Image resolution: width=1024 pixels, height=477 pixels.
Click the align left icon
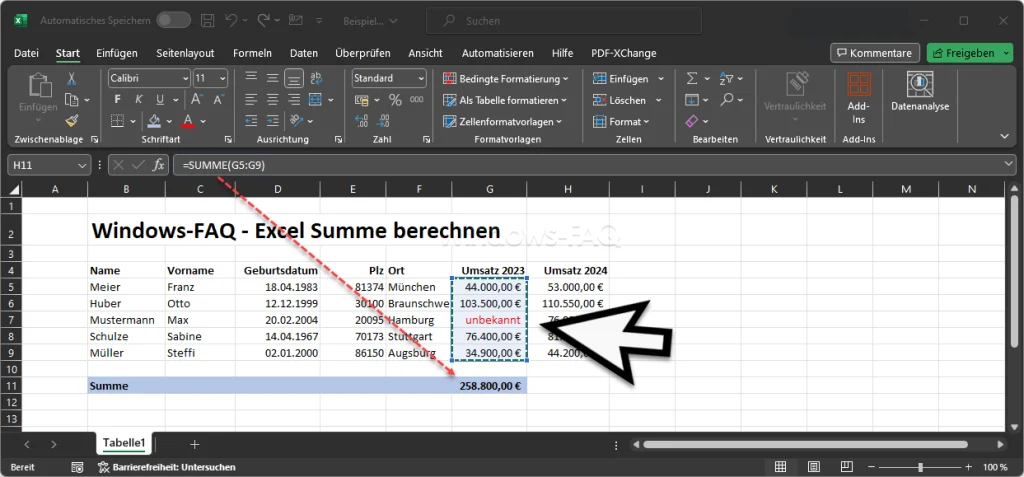coord(251,100)
